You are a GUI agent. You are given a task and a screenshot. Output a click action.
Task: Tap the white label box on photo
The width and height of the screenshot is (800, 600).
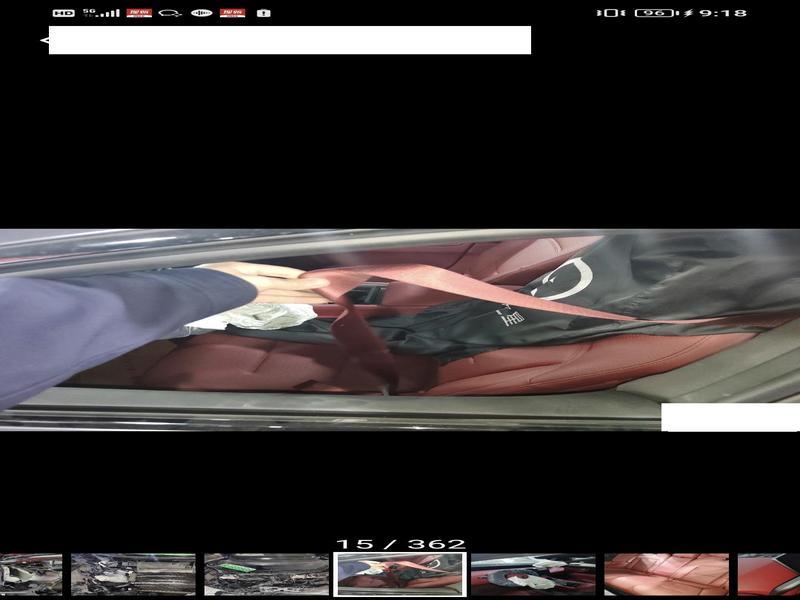point(730,417)
